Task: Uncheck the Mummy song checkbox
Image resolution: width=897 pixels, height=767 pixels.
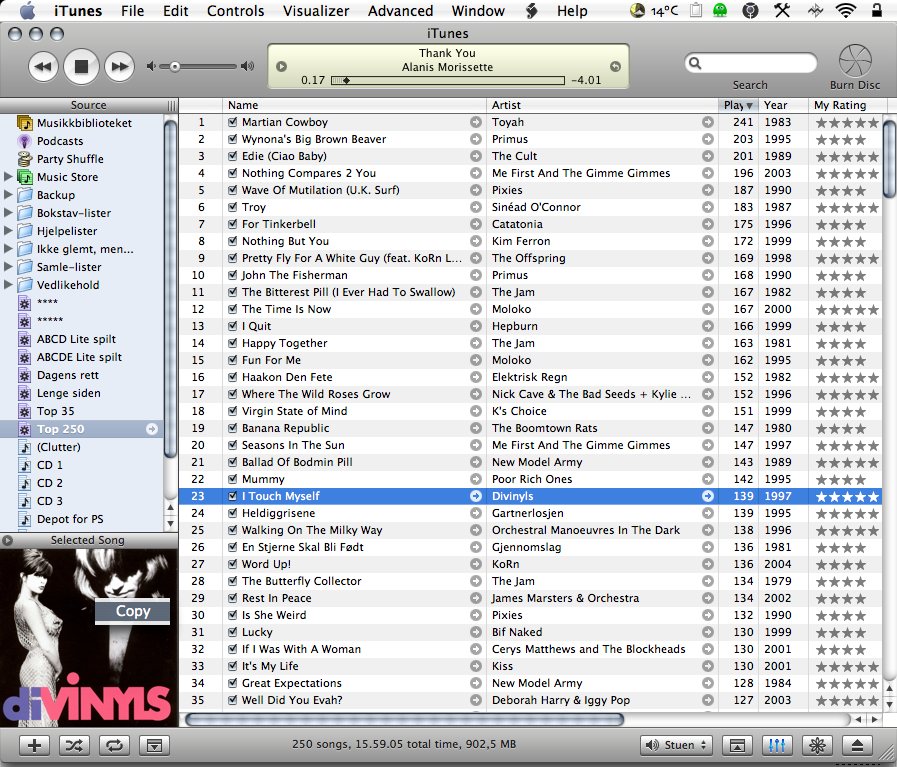Action: click(232, 479)
